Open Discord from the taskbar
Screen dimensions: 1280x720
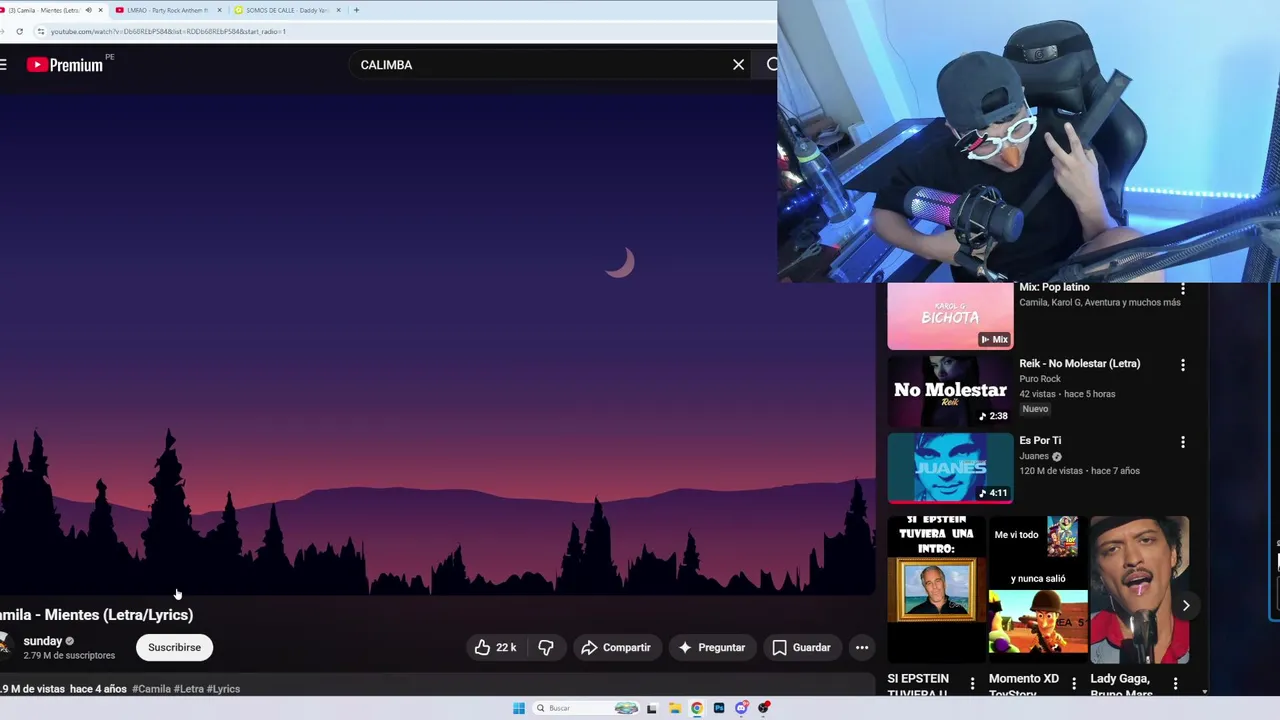(x=741, y=708)
